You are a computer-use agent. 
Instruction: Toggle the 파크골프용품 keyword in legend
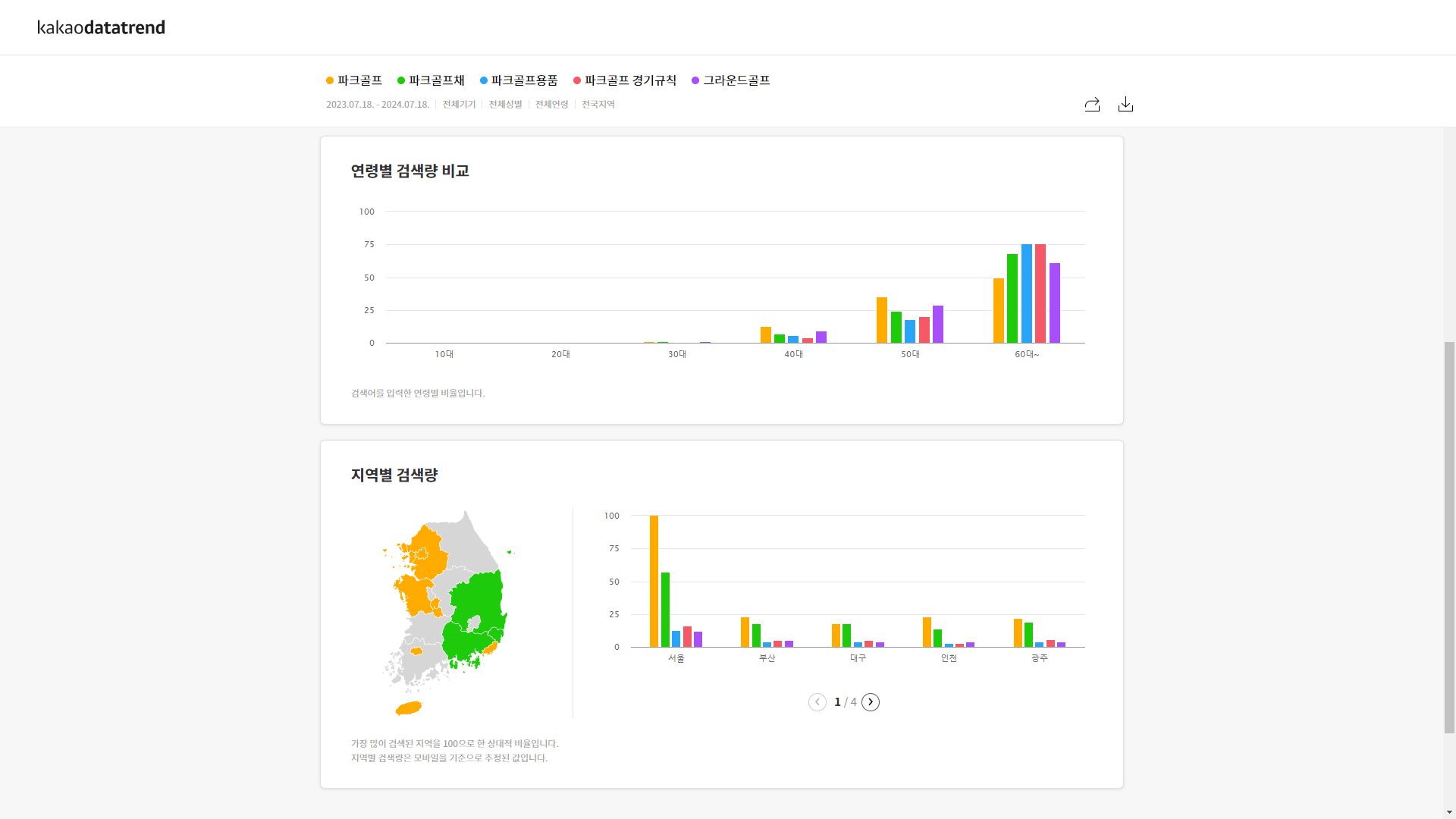[x=523, y=80]
